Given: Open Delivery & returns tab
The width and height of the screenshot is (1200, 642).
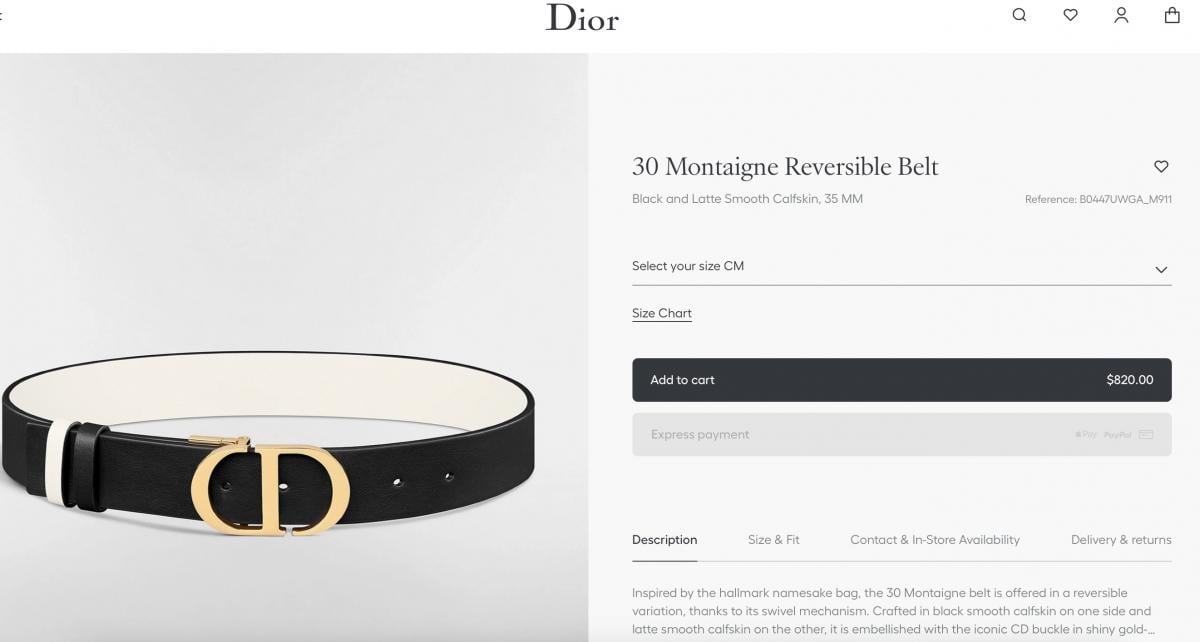Looking at the screenshot, I should coord(1121,540).
